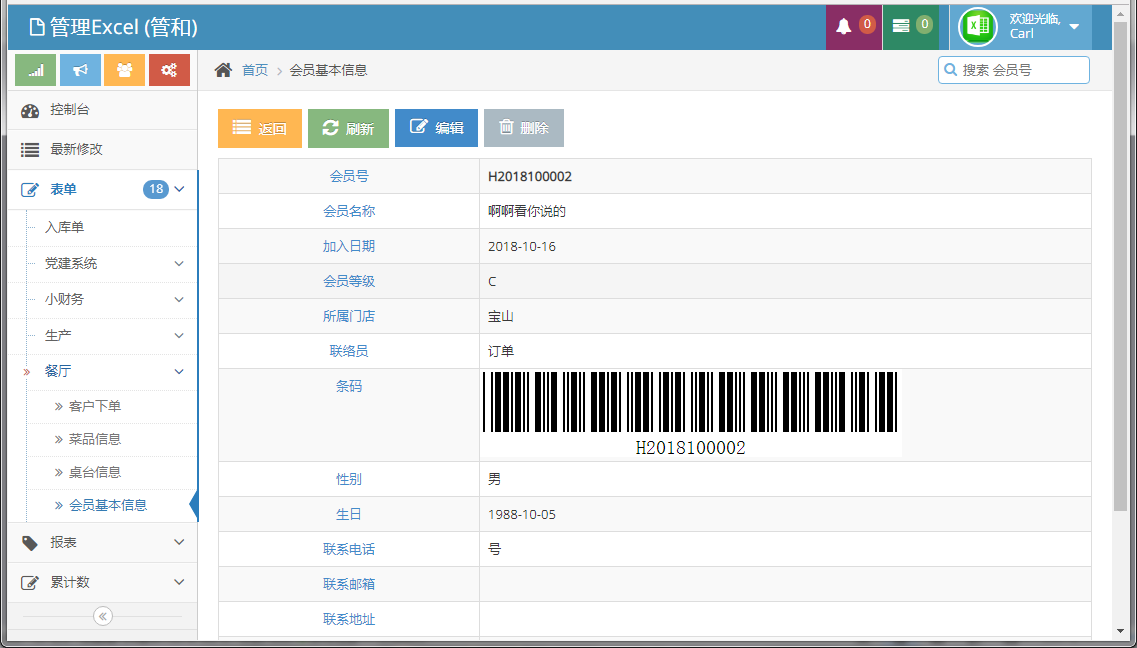
Task: Open the orange users group shortcut
Action: click(x=125, y=70)
